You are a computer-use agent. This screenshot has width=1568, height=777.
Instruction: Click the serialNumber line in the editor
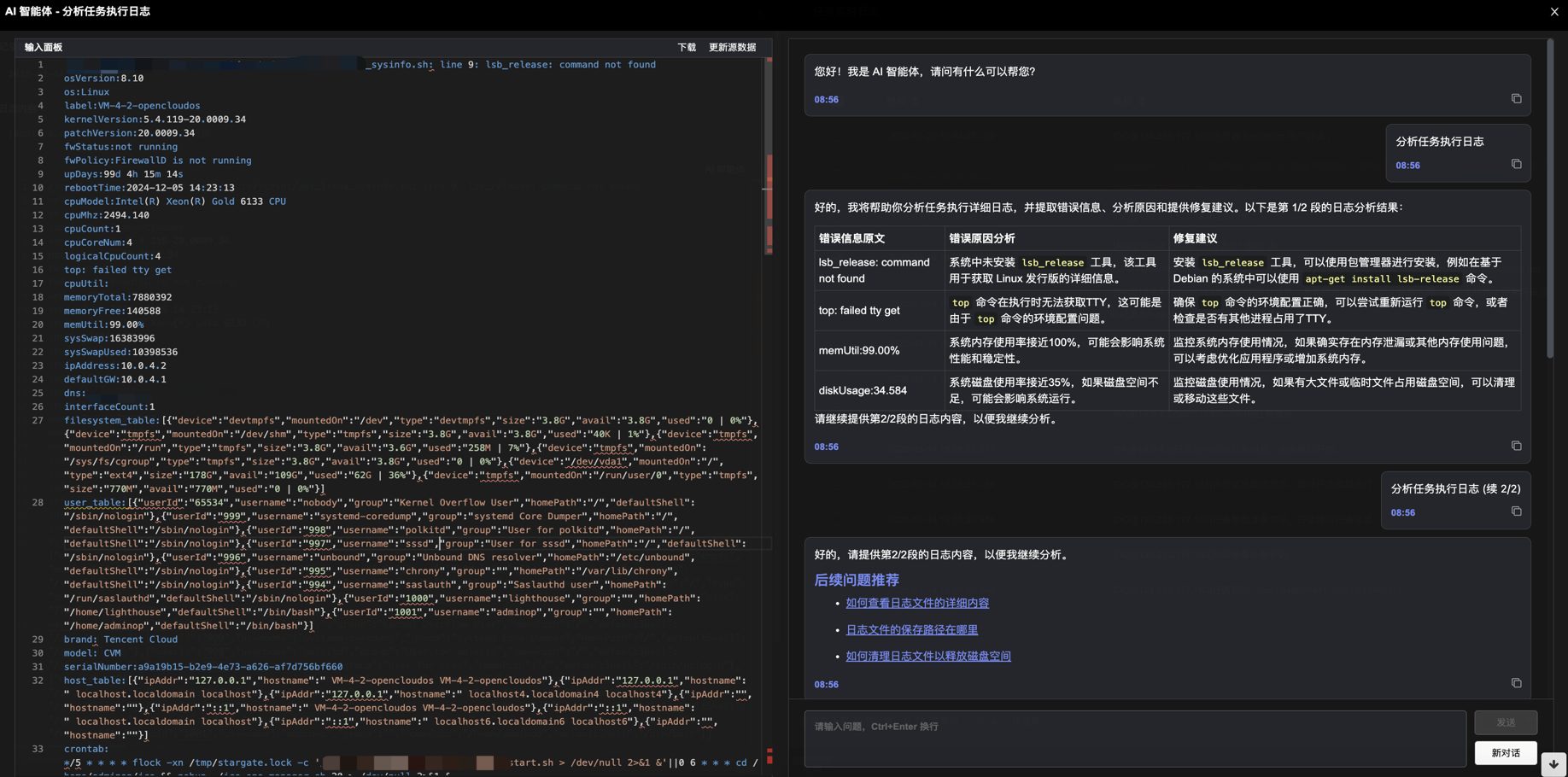(x=203, y=667)
